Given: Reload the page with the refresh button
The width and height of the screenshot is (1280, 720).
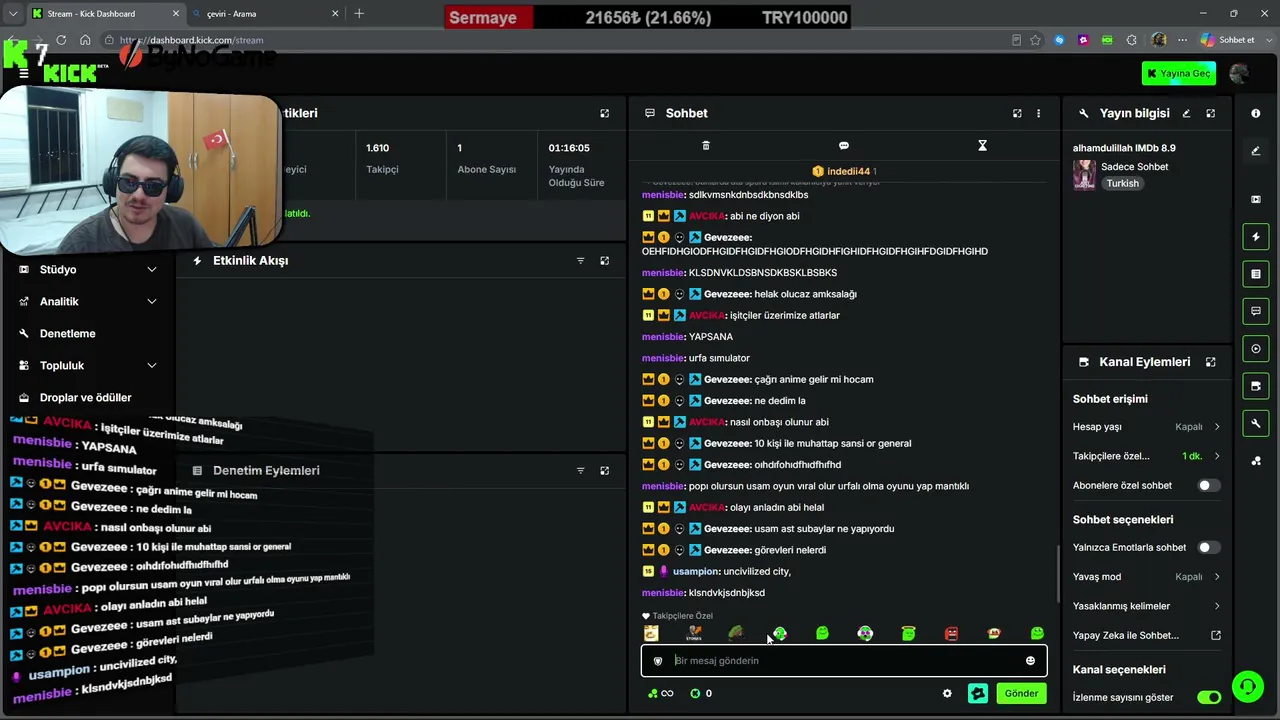Looking at the screenshot, I should 61,40.
